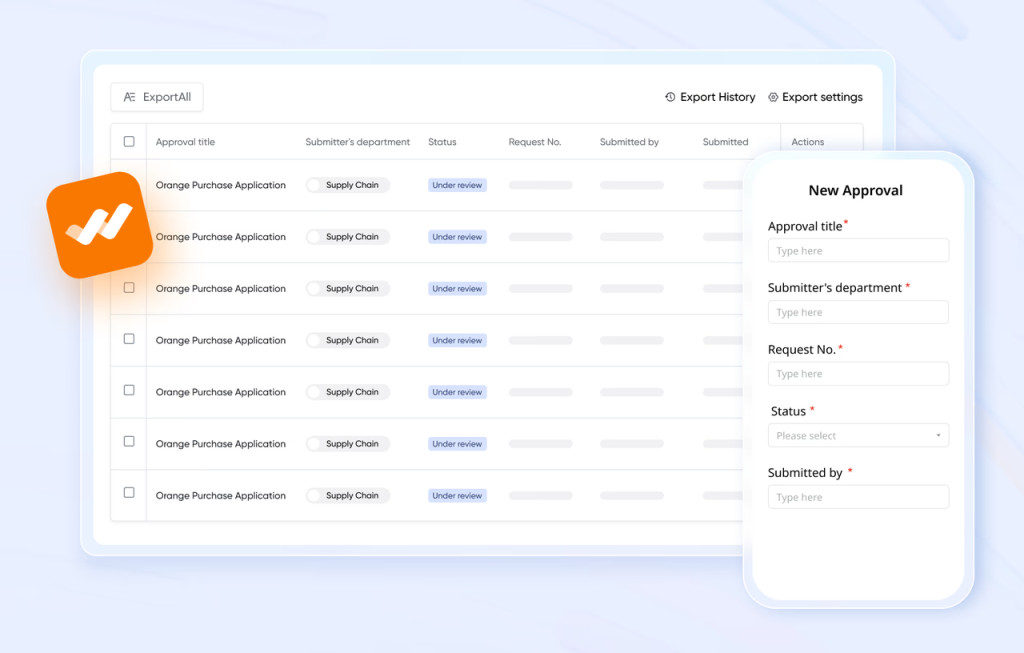Select 'Orange Purchase Application' in the bottom row
The width and height of the screenshot is (1024, 653).
point(221,496)
